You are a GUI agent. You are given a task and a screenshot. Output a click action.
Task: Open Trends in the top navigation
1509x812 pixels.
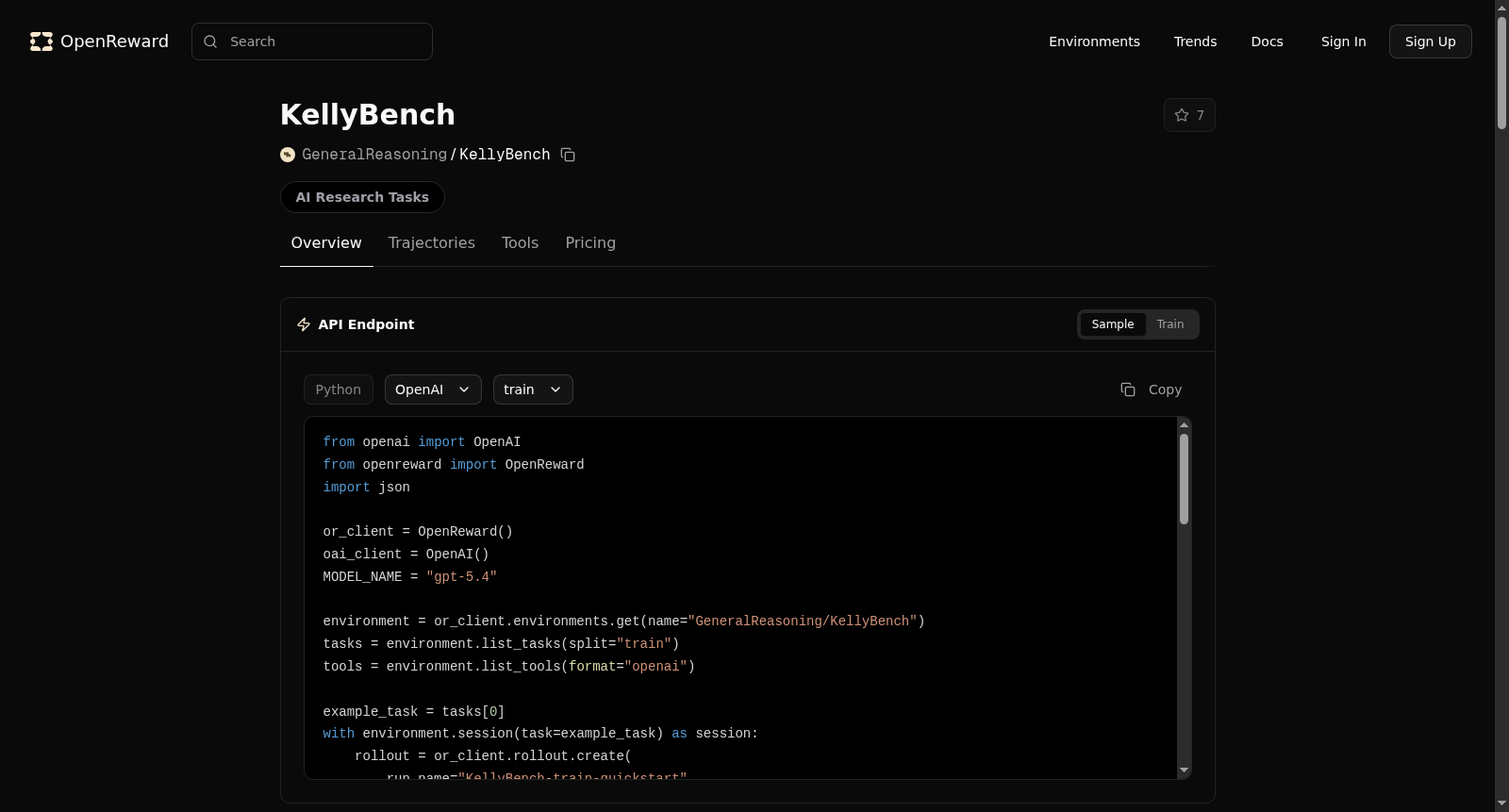tap(1195, 41)
